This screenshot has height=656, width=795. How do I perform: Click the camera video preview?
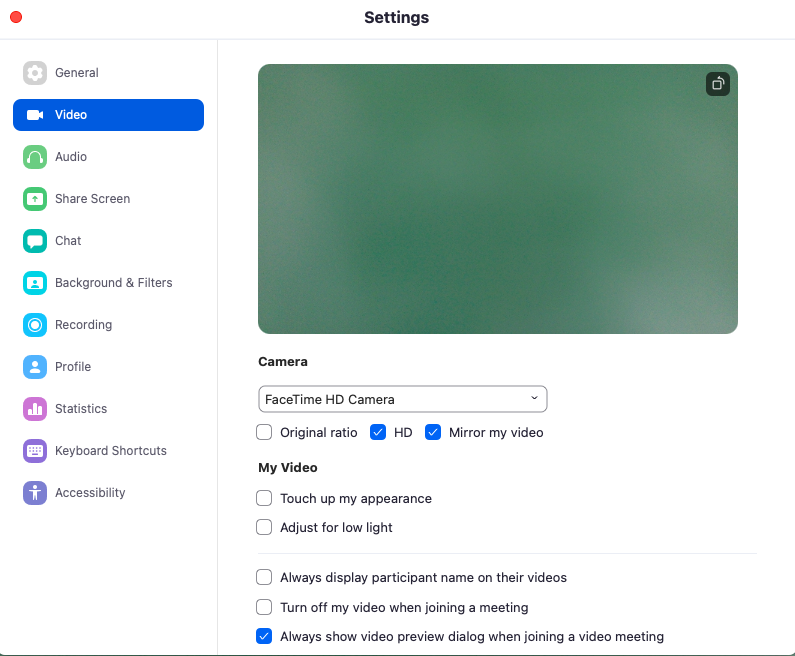coord(498,199)
